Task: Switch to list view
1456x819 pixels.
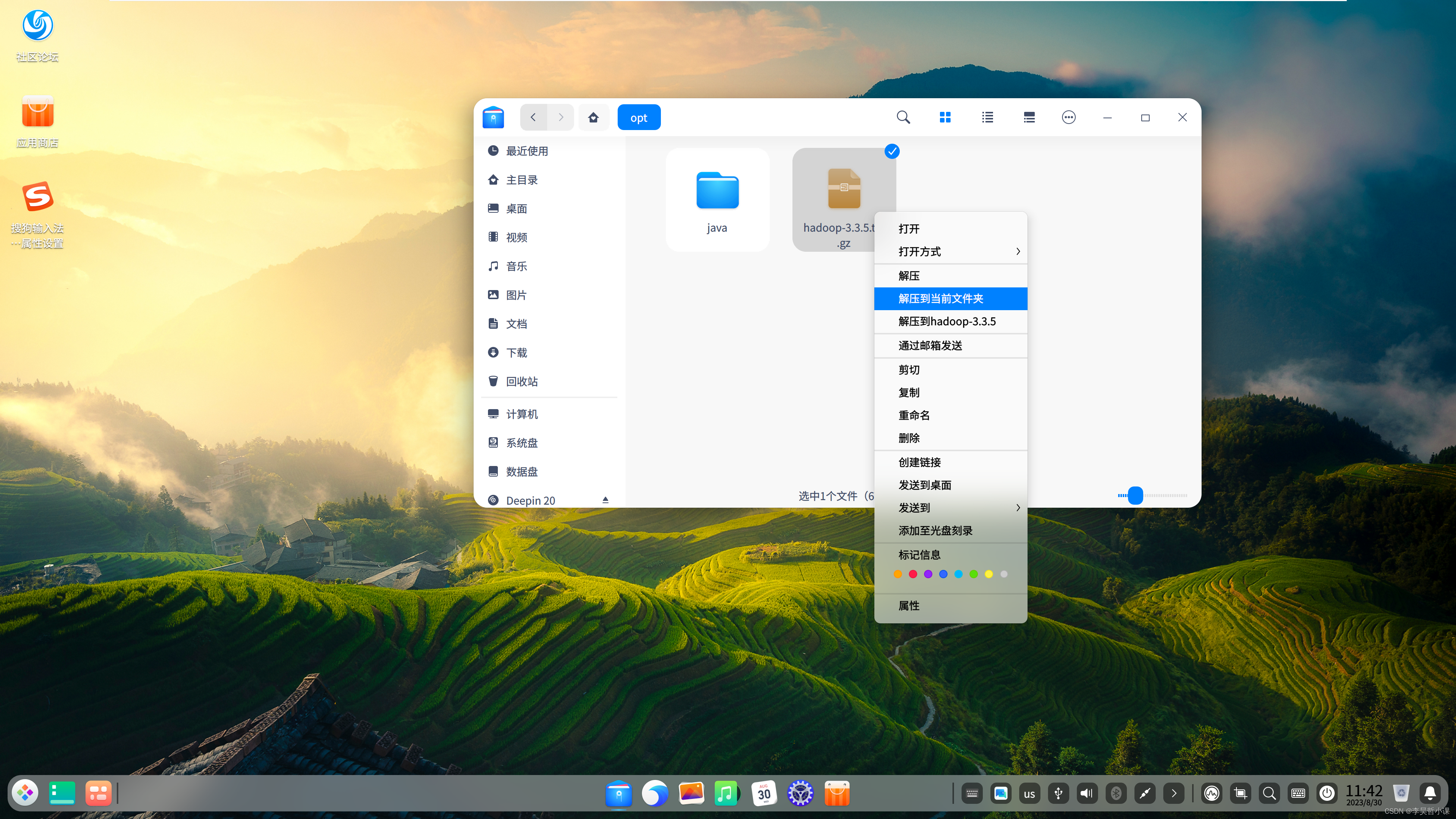Action: point(987,118)
